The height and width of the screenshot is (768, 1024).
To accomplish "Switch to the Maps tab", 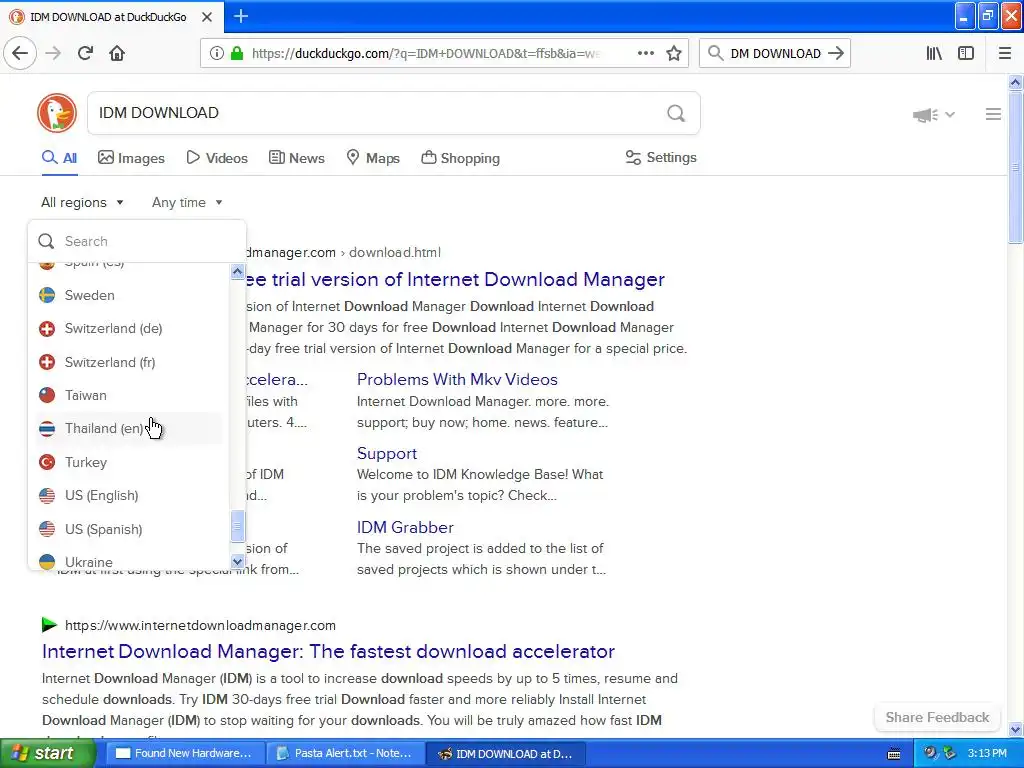I will pos(373,158).
